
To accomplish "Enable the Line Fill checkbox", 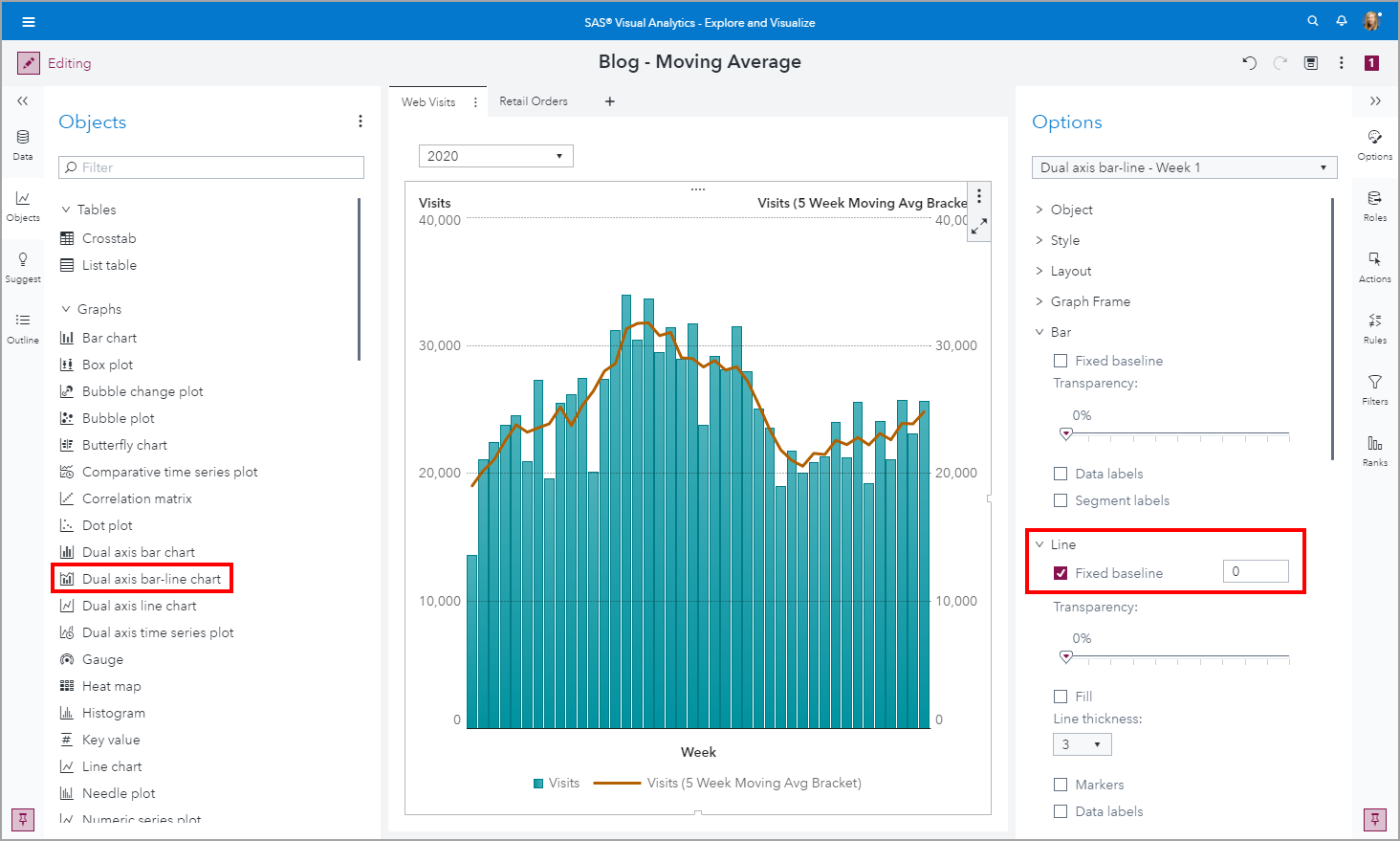I will [x=1061, y=697].
